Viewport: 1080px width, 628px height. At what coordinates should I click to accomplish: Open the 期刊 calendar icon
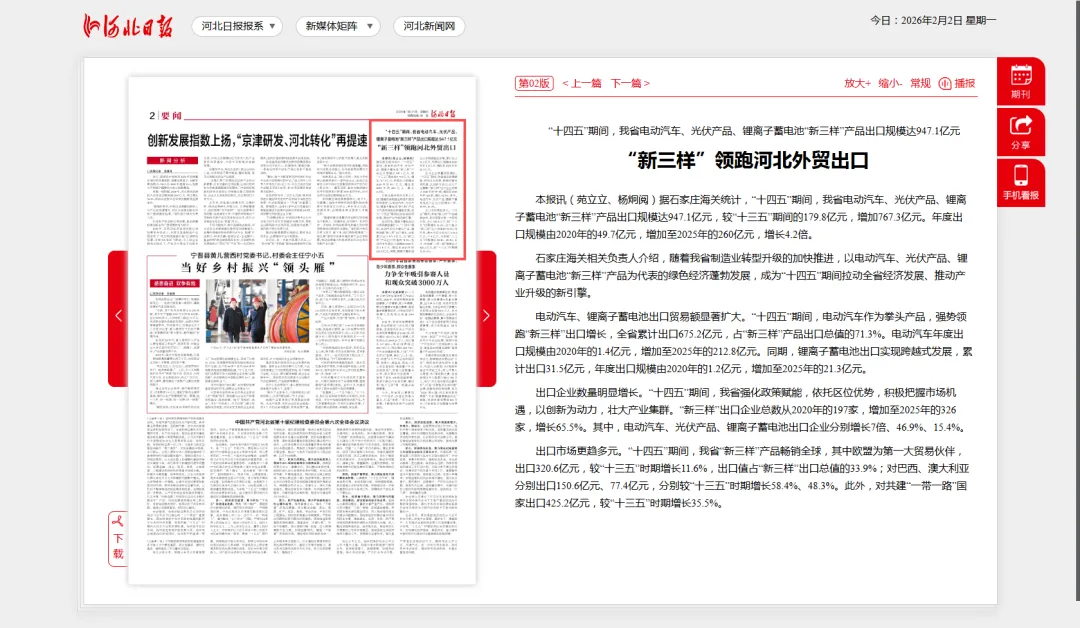[1021, 81]
